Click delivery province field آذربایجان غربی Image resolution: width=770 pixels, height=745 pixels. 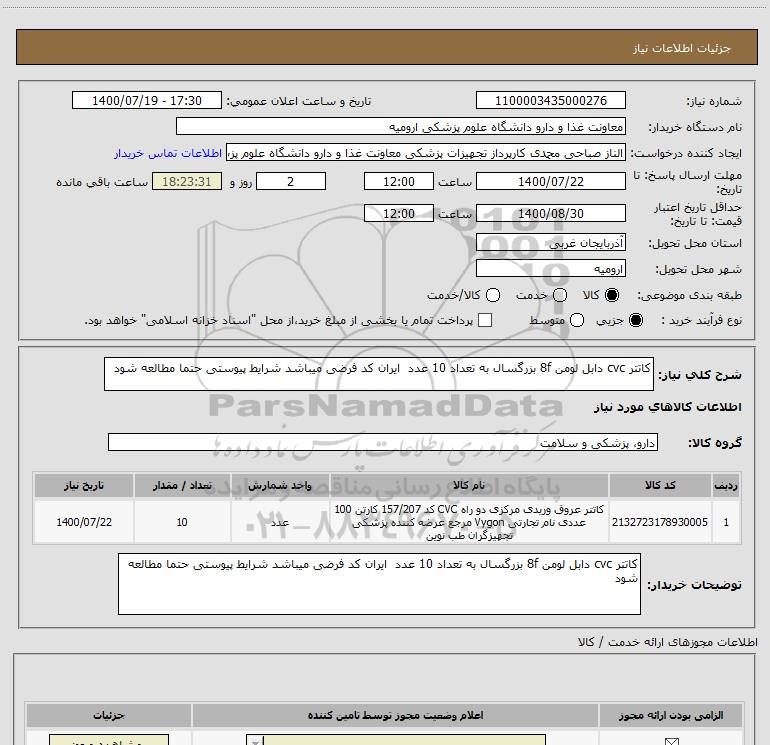pos(550,242)
